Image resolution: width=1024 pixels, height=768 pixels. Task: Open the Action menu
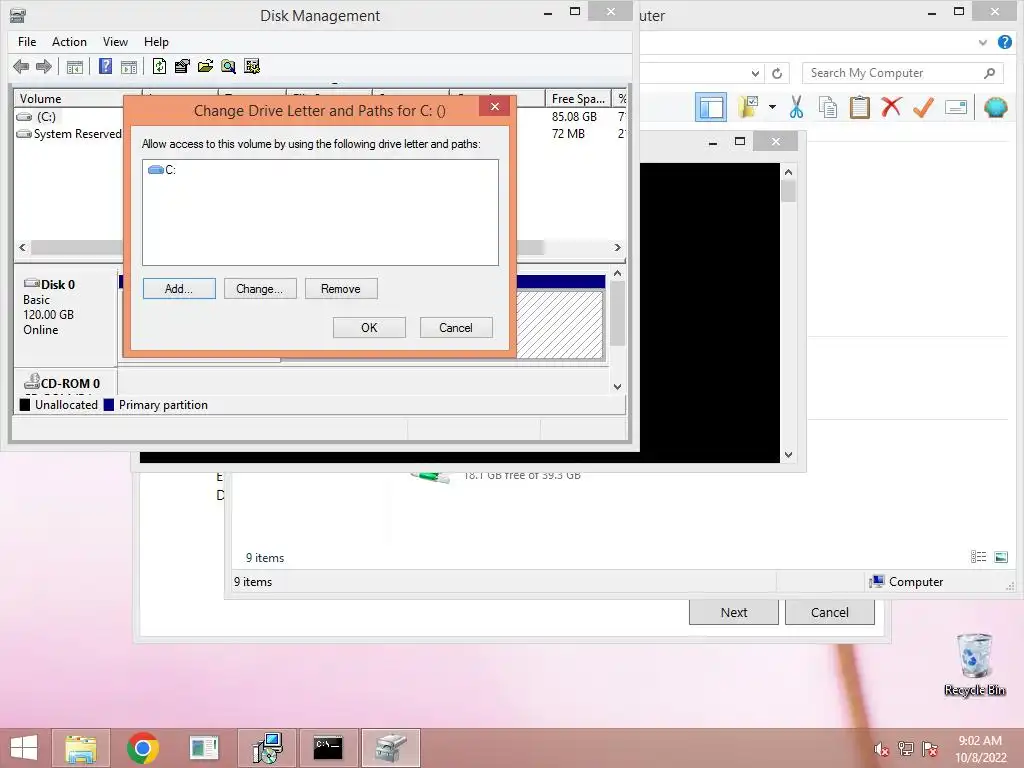[x=69, y=42]
